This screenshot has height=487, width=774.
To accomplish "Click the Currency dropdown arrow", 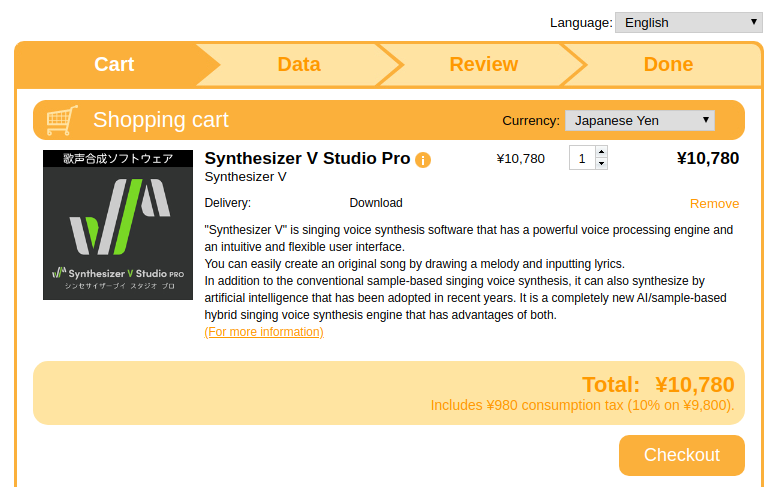I will 705,120.
